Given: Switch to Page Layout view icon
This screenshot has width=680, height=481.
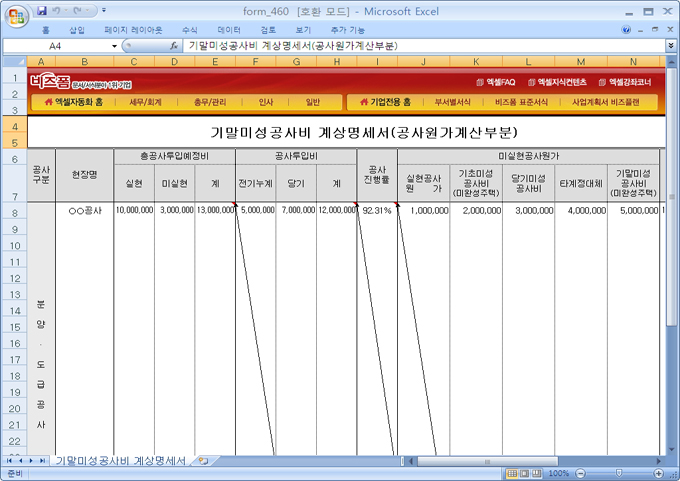Looking at the screenshot, I should tap(523, 473).
